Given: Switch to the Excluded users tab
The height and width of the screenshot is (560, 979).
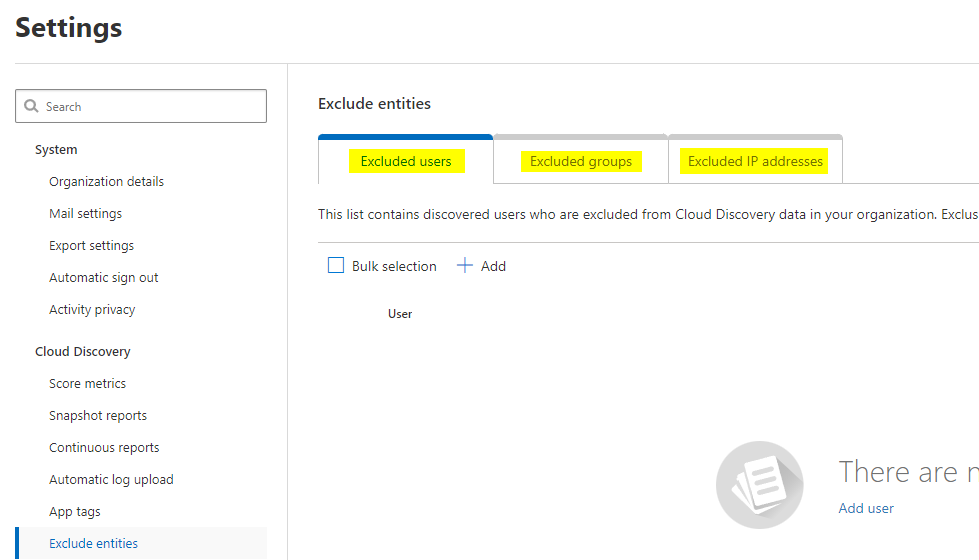Looking at the screenshot, I should click(x=406, y=161).
